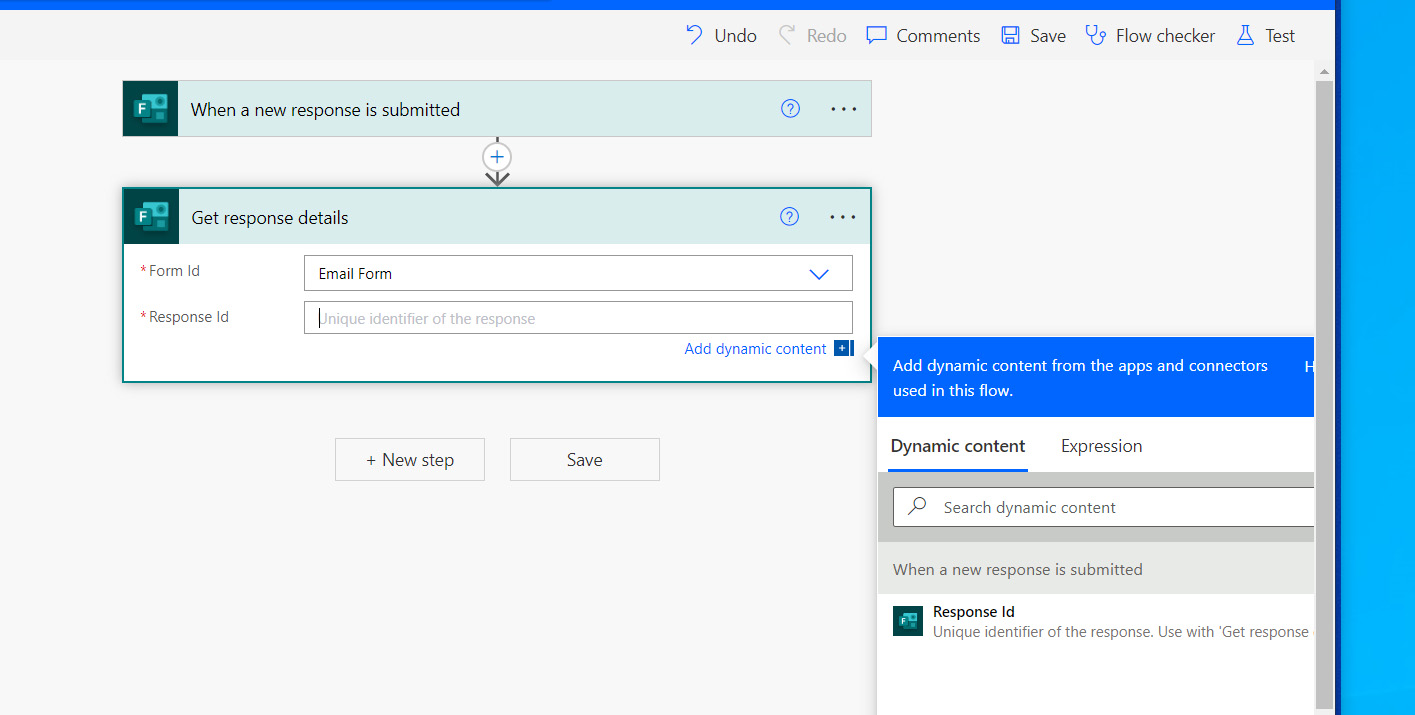Switch to the Expression tab
Viewport: 1415px width, 715px height.
[x=1101, y=446]
